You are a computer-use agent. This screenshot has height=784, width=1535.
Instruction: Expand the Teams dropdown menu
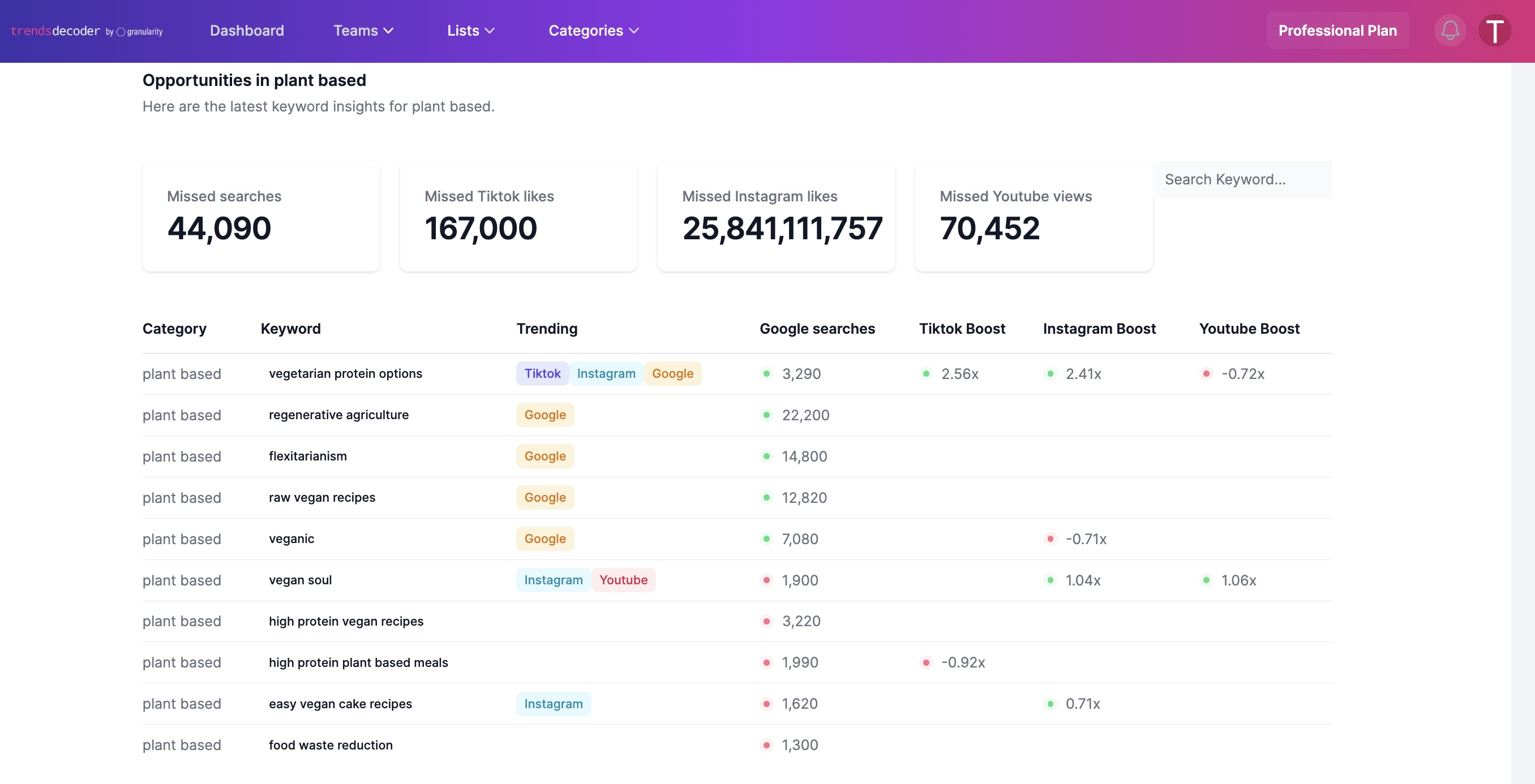click(x=363, y=31)
